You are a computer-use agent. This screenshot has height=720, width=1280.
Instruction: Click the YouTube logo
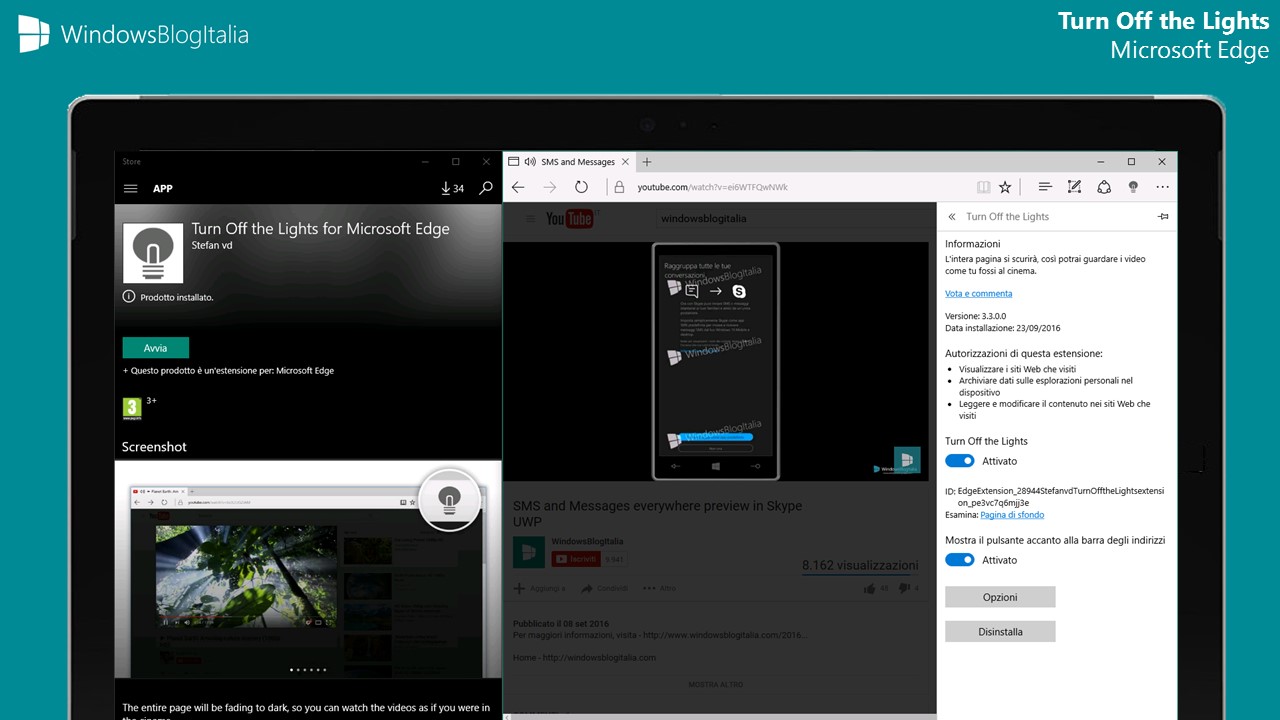tap(569, 218)
